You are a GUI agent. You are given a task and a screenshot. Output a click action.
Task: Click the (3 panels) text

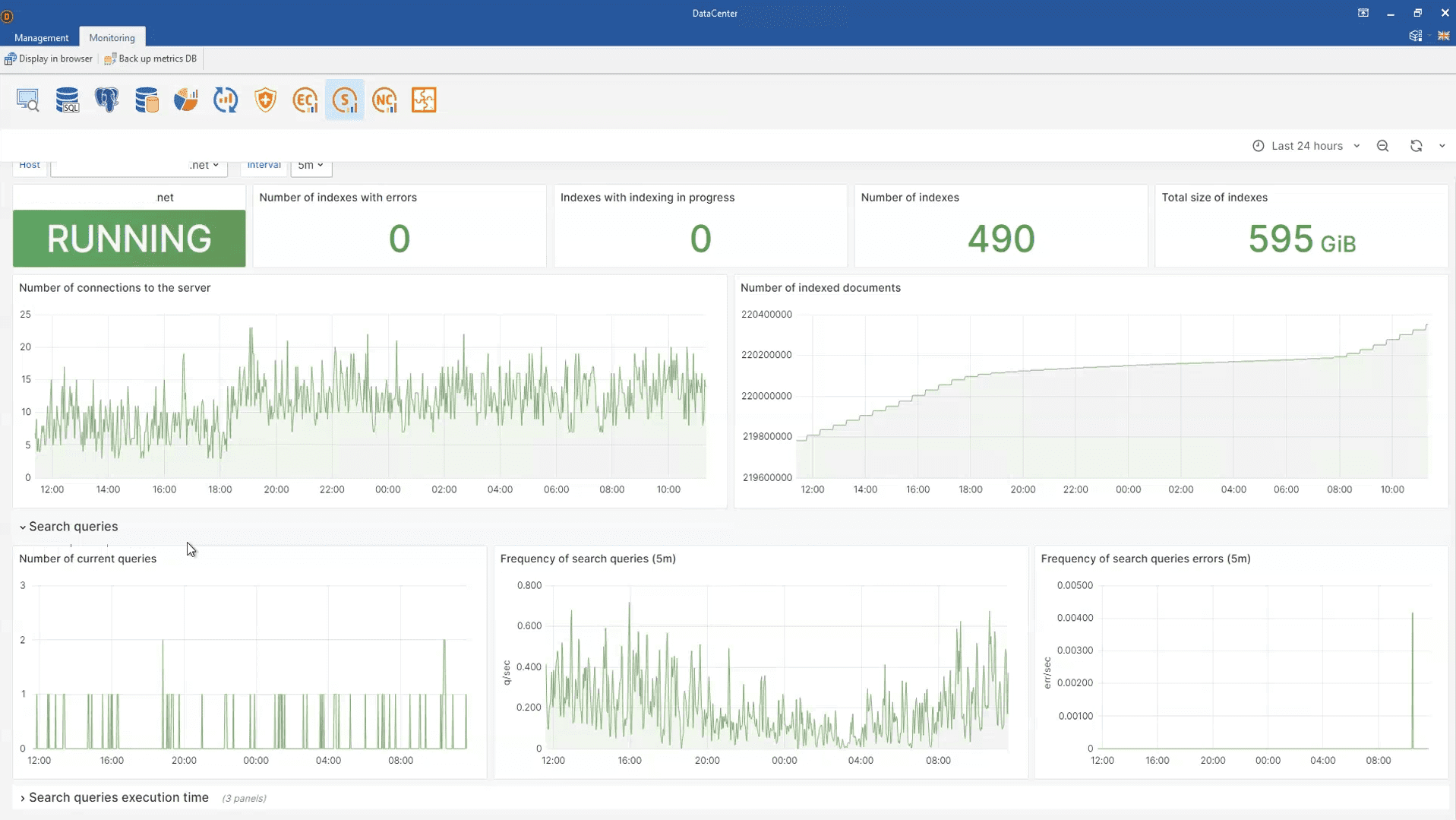pos(244,798)
